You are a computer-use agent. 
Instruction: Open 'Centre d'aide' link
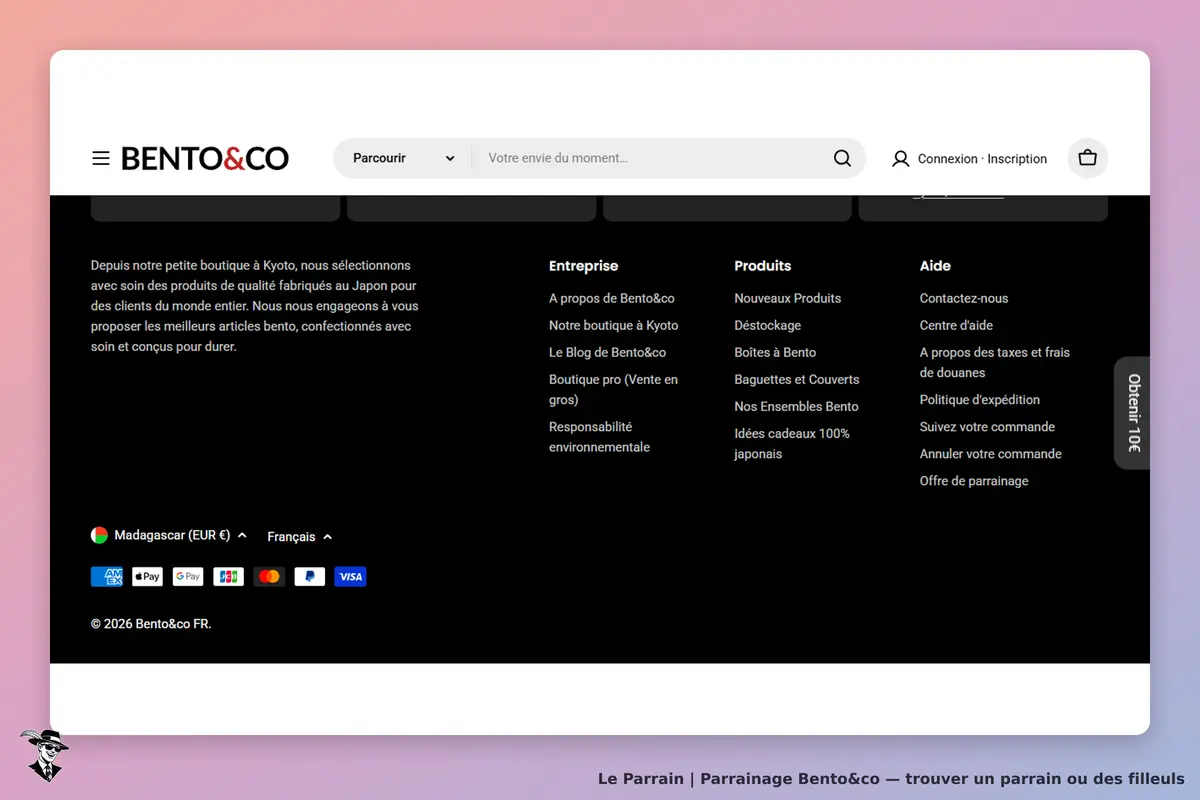956,325
